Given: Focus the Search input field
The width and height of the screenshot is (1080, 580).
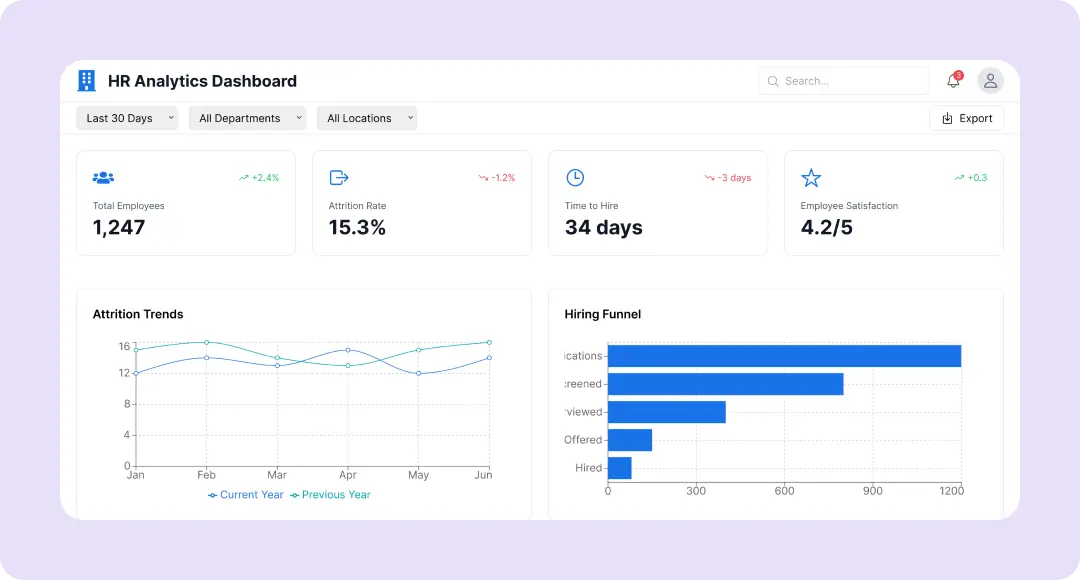Looking at the screenshot, I should click(x=850, y=81).
